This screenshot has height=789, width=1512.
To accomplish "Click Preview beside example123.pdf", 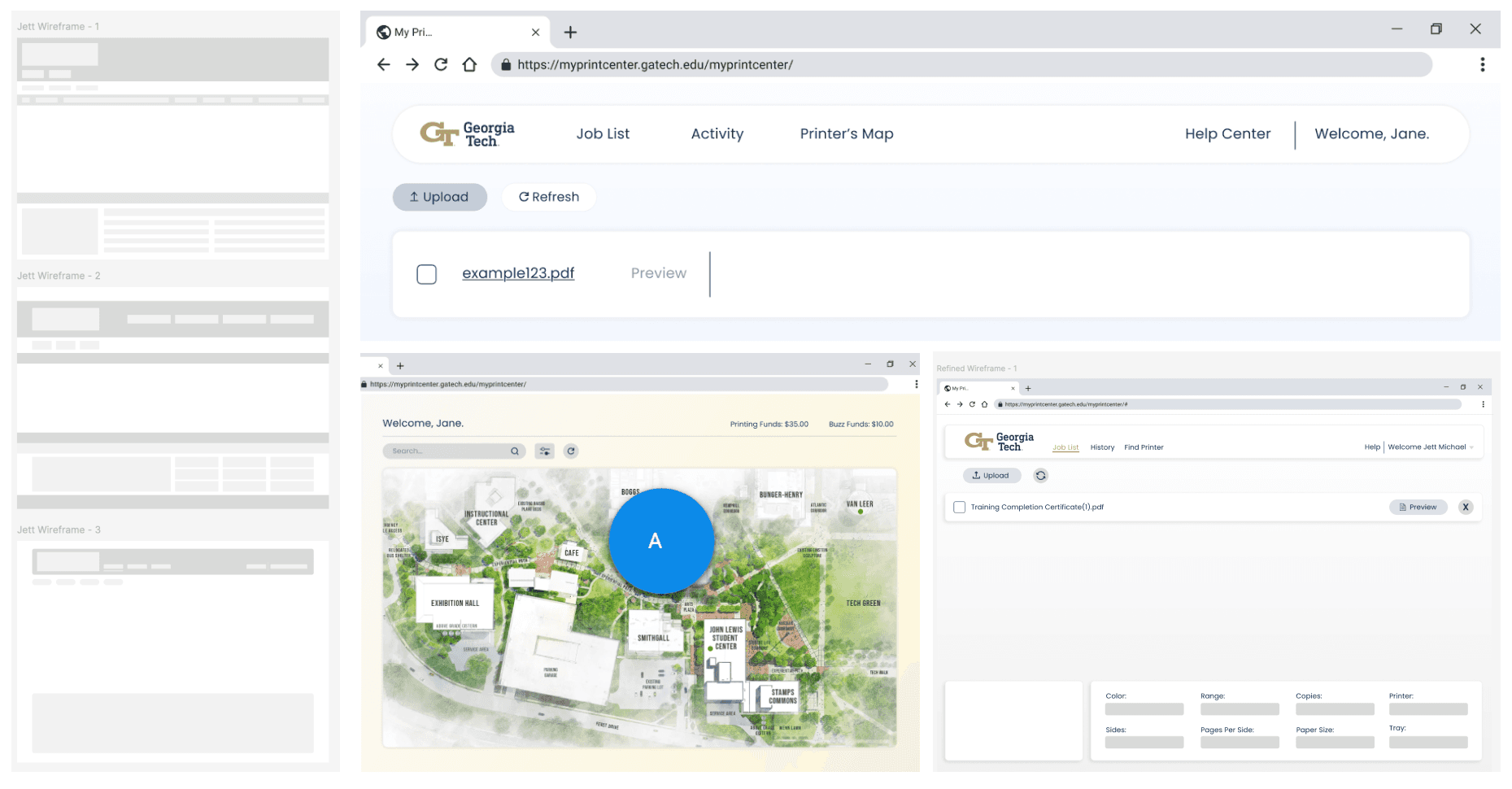I will [x=659, y=273].
